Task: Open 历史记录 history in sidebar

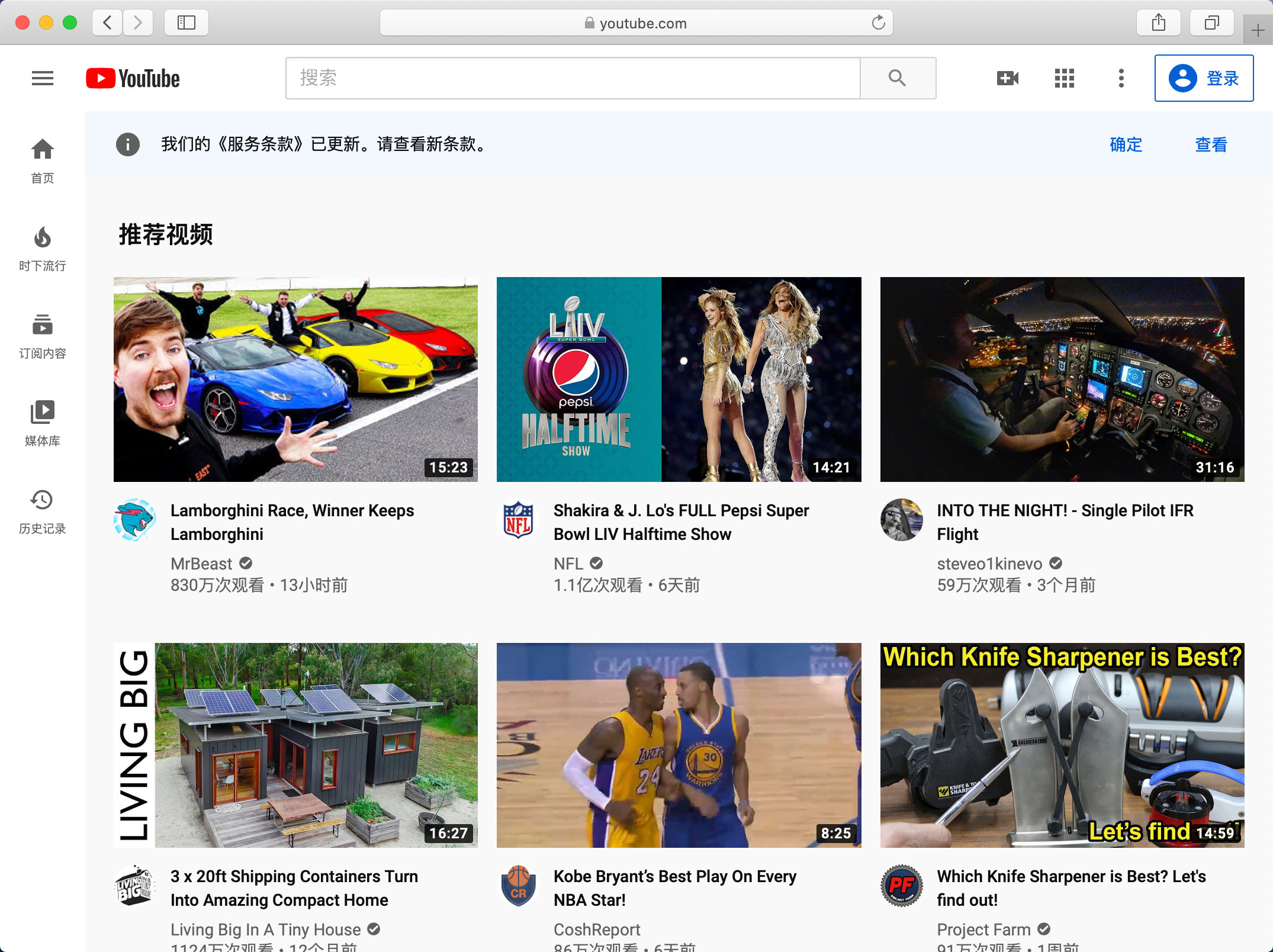Action: [43, 512]
